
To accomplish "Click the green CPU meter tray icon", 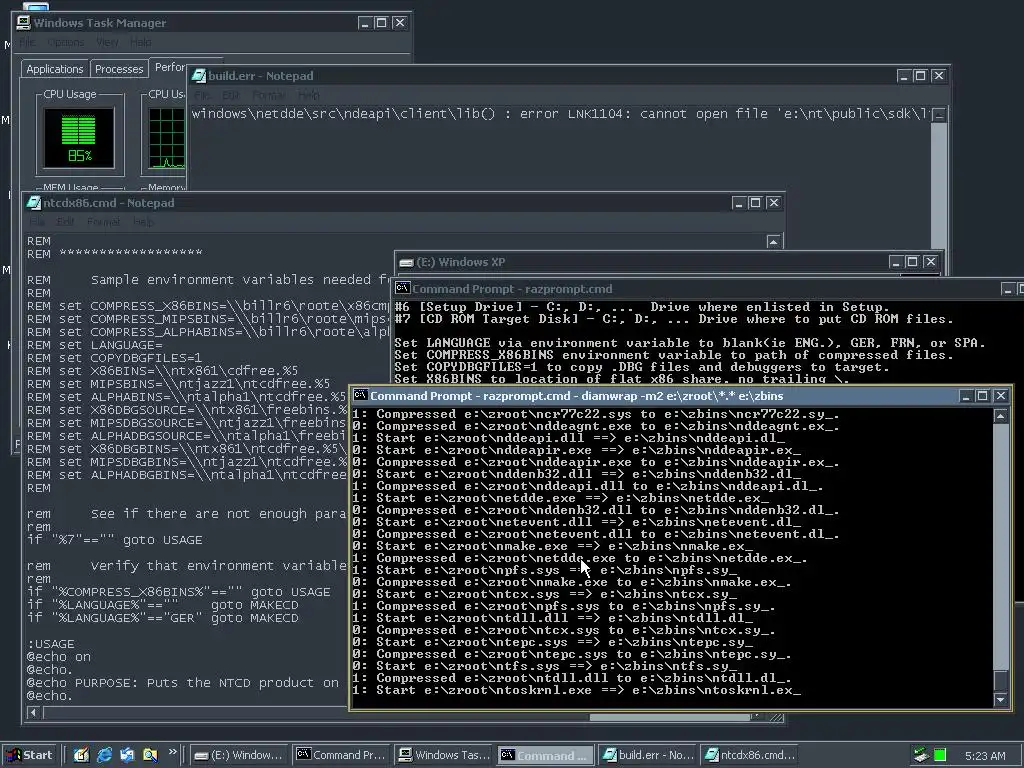I will coord(940,756).
